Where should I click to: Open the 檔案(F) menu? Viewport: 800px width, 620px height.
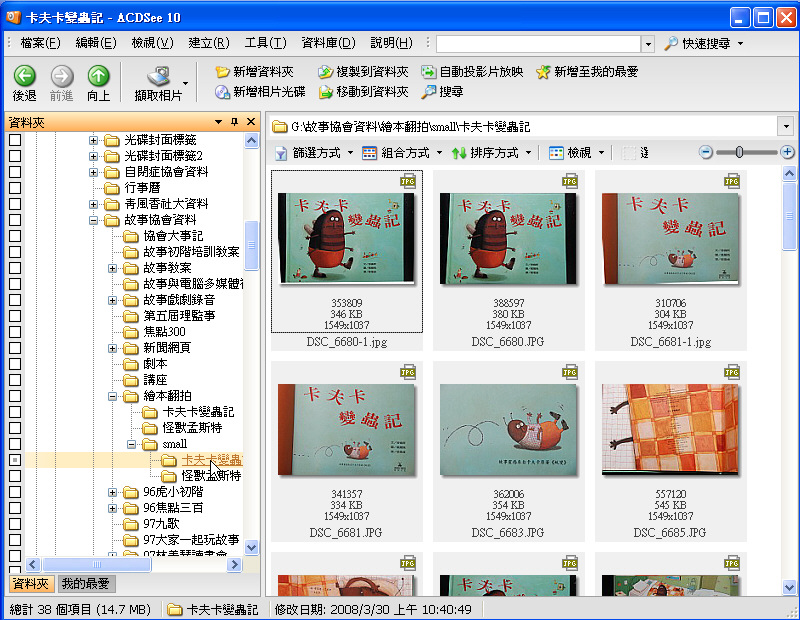pyautogui.click(x=40, y=43)
